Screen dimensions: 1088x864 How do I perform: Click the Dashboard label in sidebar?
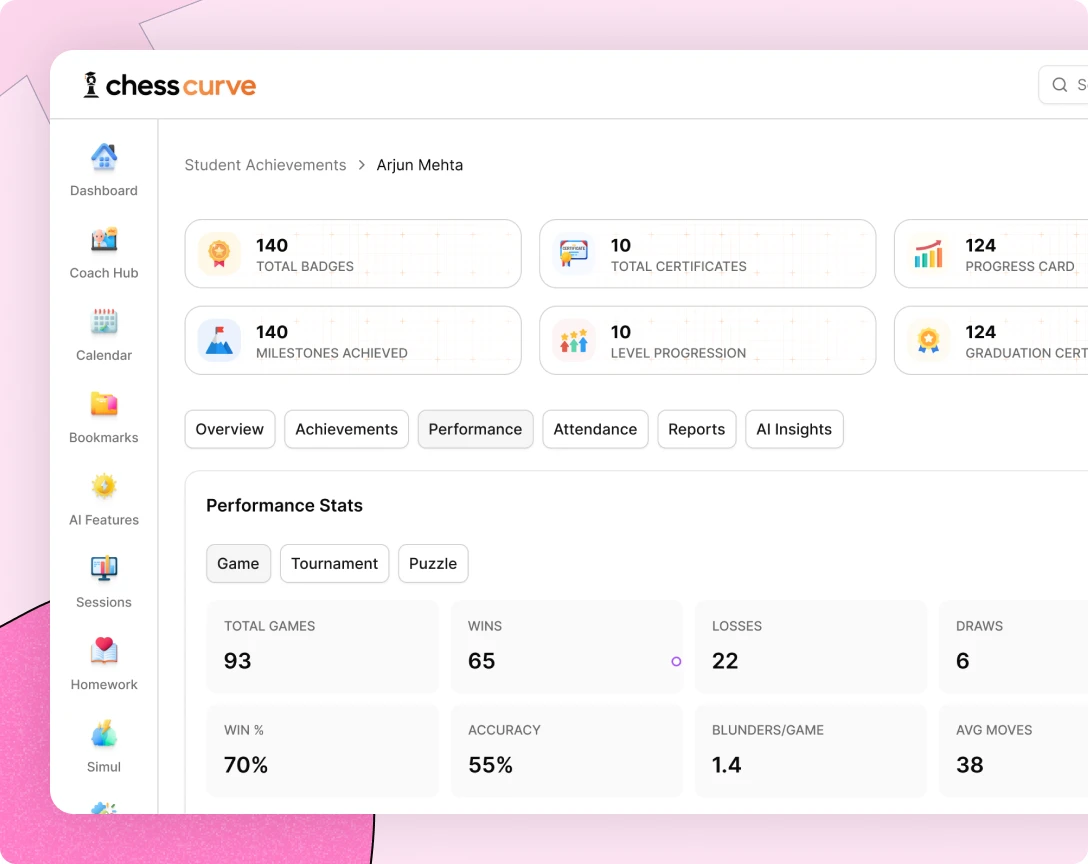point(104,191)
